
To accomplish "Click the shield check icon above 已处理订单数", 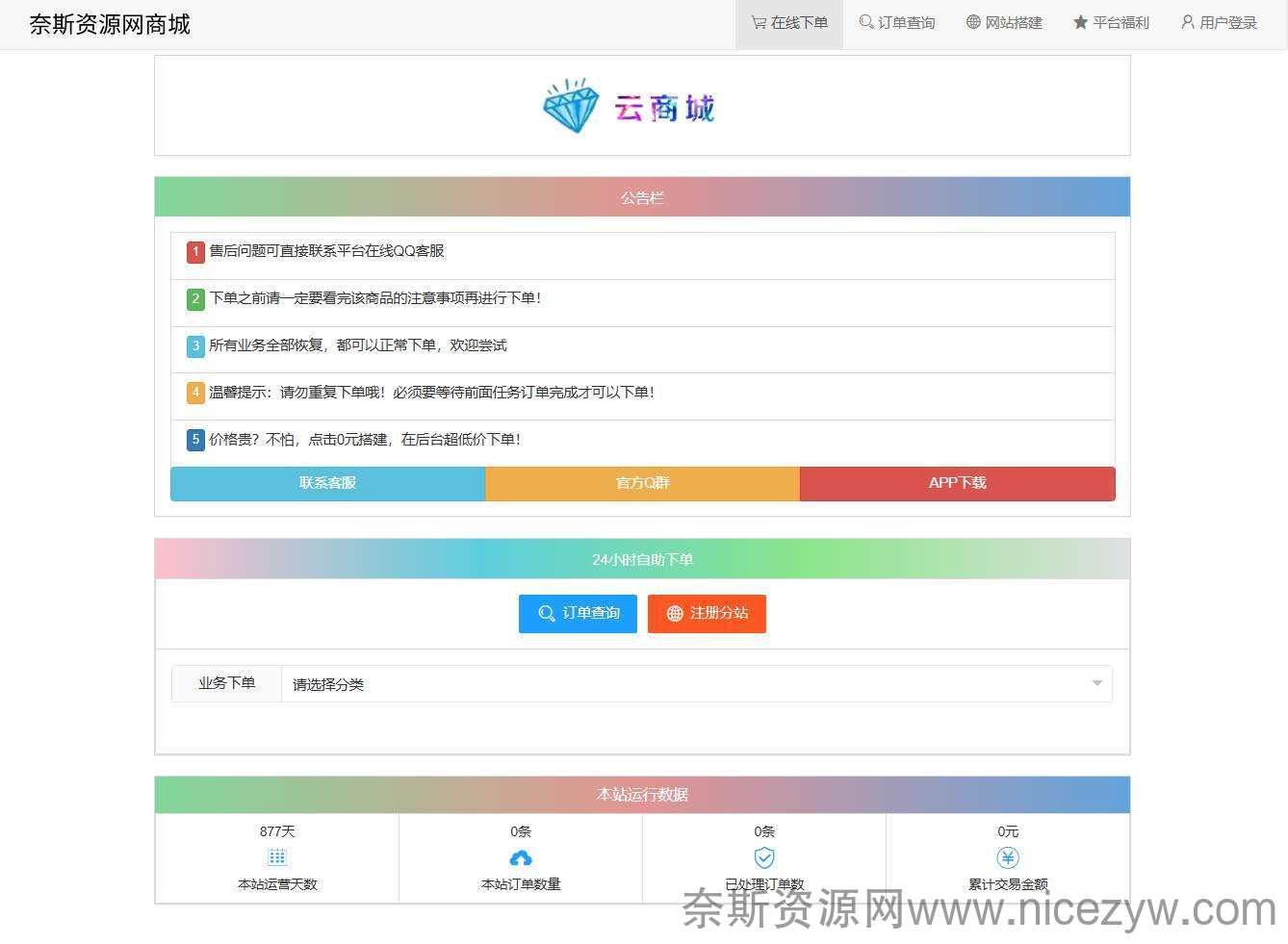I will (x=764, y=857).
